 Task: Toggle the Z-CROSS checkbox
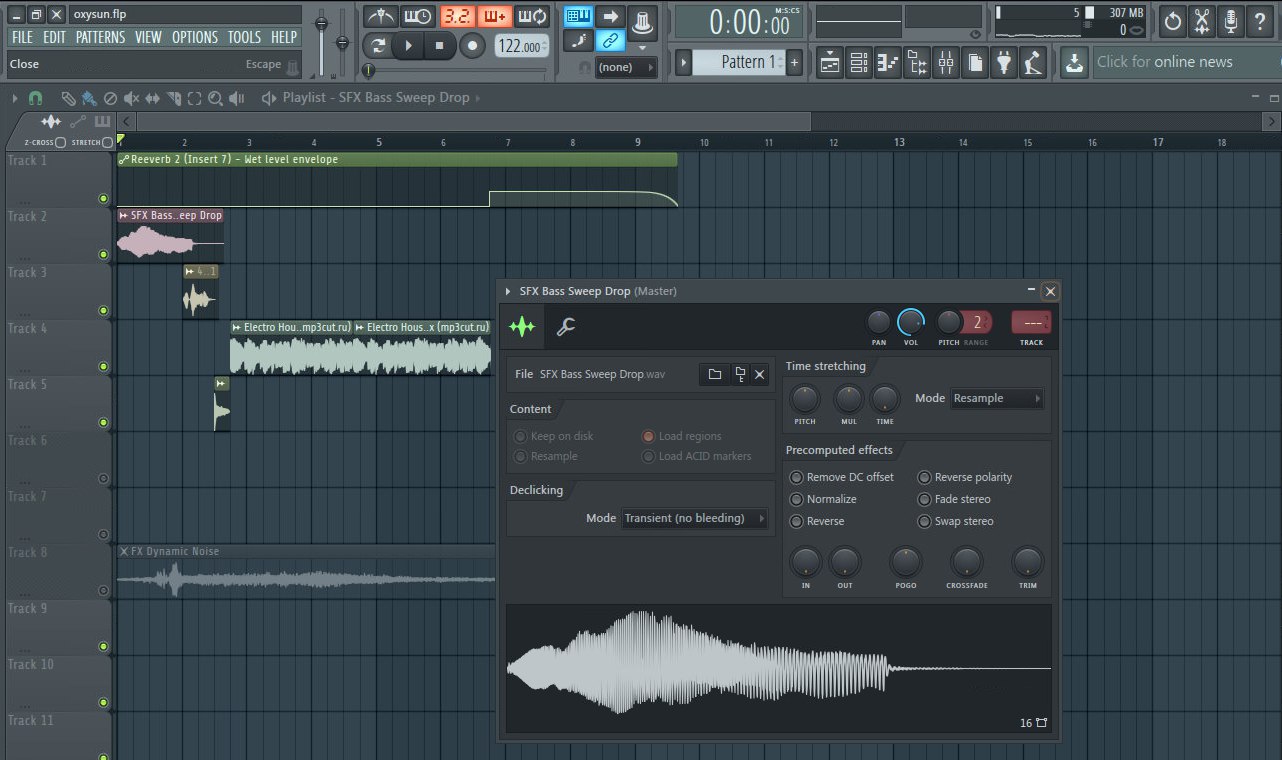(61, 143)
